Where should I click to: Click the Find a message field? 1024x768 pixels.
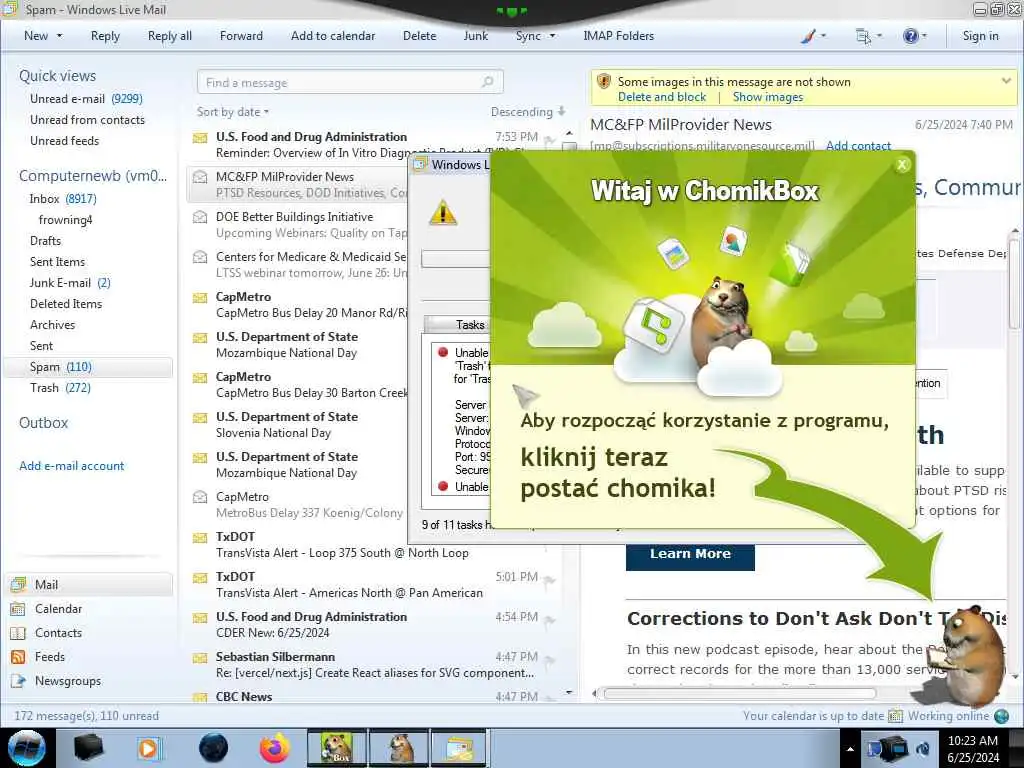point(350,82)
